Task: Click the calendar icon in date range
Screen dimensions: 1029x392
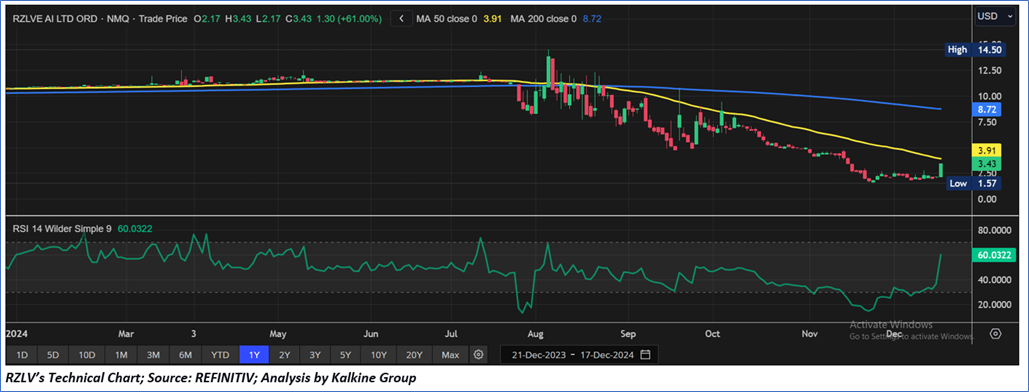Action: click(645, 355)
